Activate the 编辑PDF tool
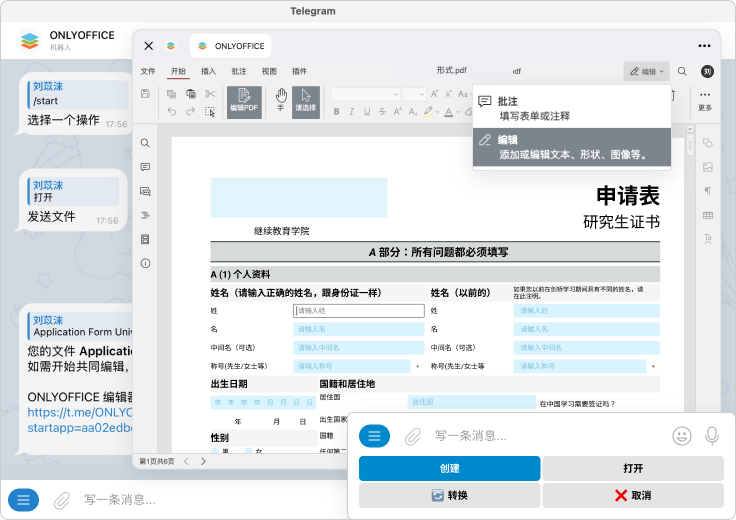 [x=244, y=102]
